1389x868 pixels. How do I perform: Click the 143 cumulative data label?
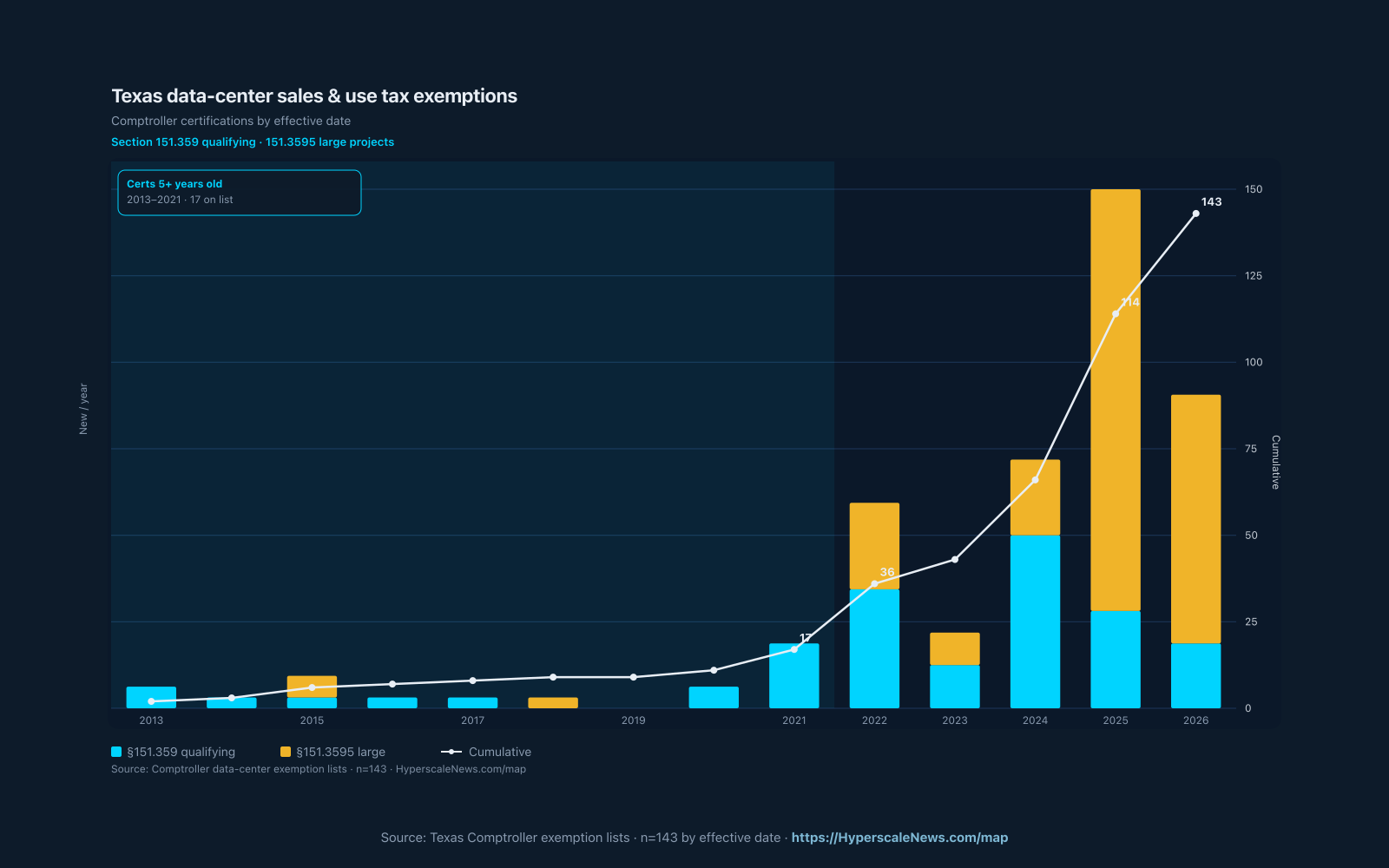[1211, 201]
